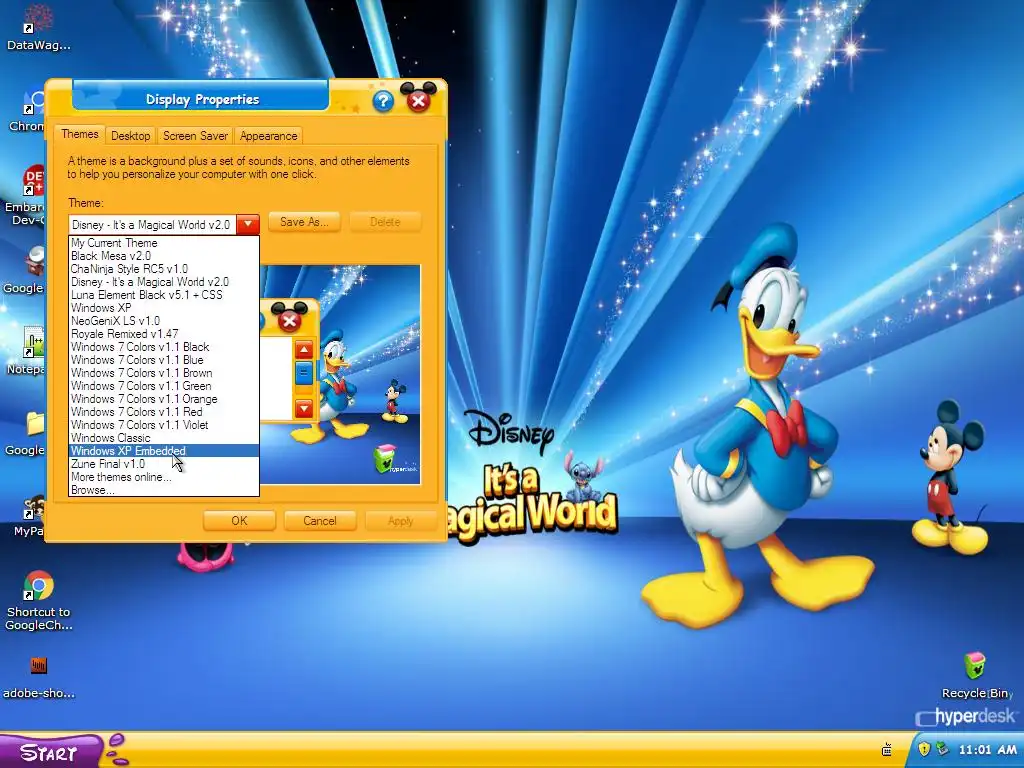Choose ChaNinja Style RC5 v1.0 theme
The image size is (1024, 768).
click(164, 269)
